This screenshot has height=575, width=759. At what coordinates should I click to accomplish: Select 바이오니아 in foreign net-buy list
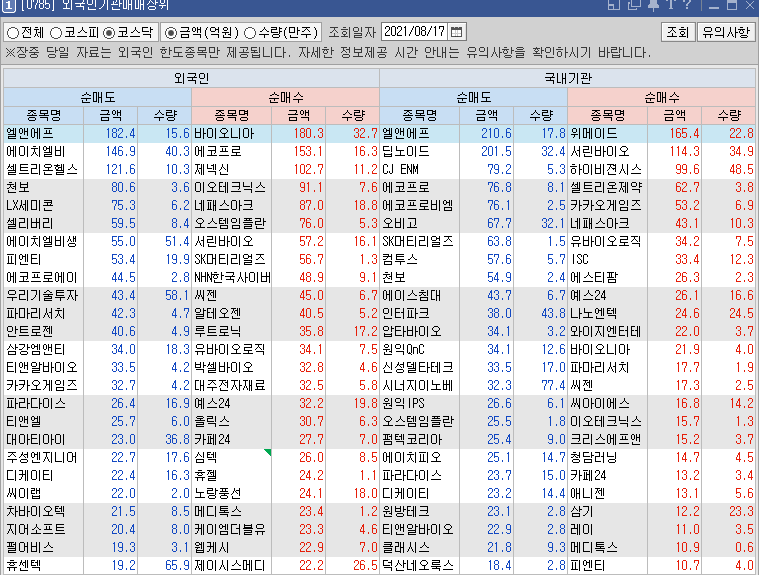pyautogui.click(x=224, y=133)
